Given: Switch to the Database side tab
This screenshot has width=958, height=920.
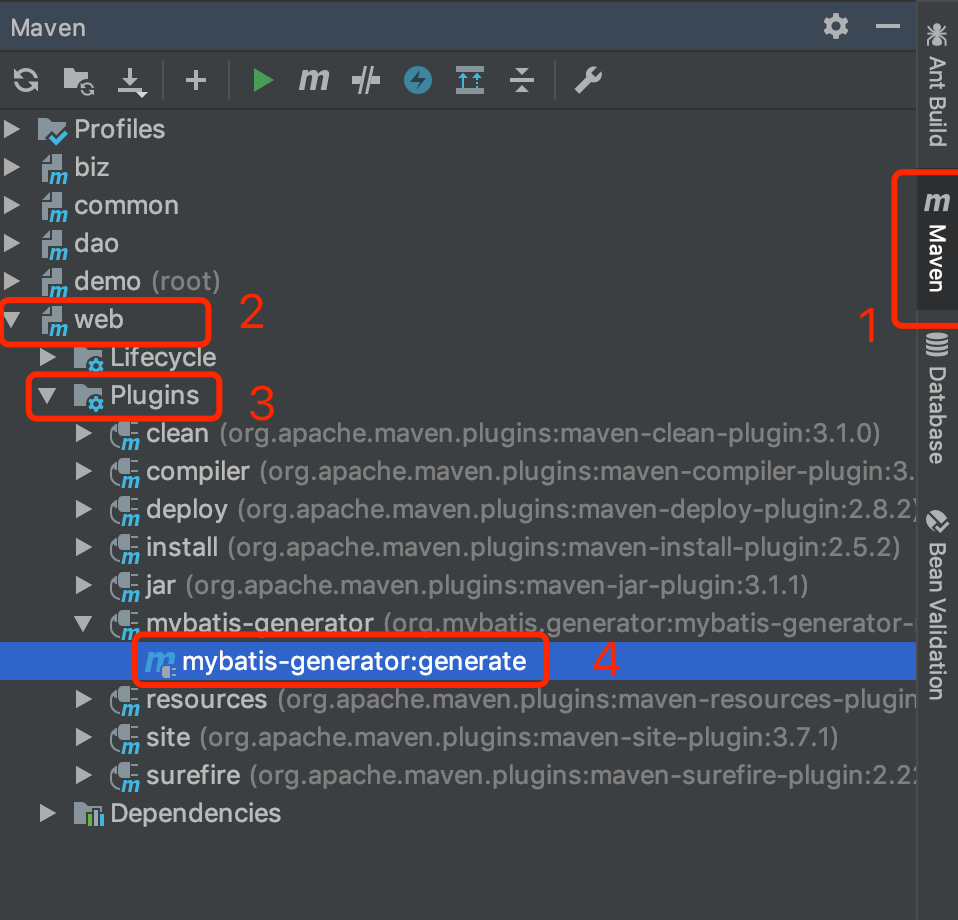Looking at the screenshot, I should tap(937, 400).
